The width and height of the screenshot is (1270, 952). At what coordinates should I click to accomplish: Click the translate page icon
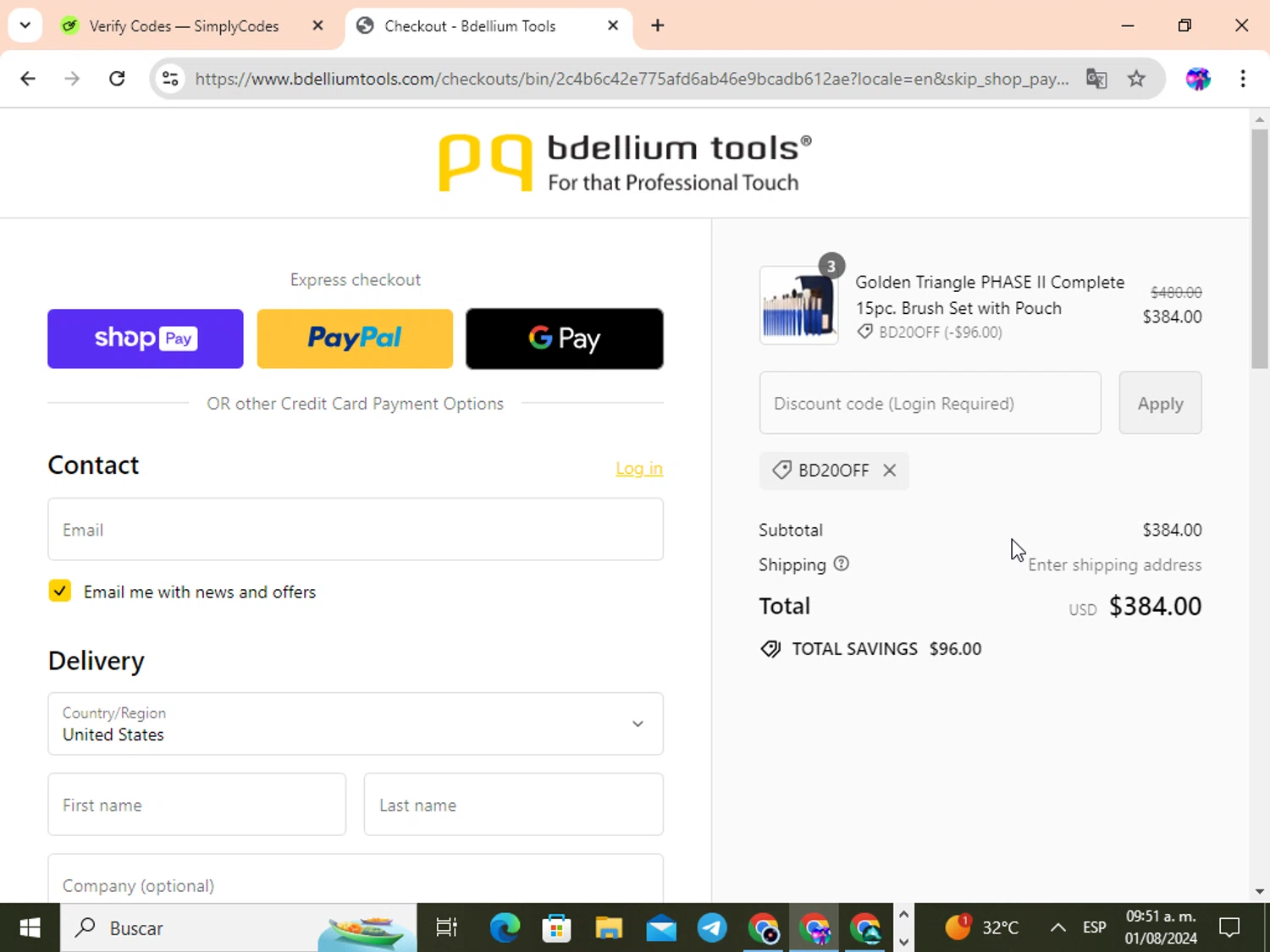pos(1096,79)
